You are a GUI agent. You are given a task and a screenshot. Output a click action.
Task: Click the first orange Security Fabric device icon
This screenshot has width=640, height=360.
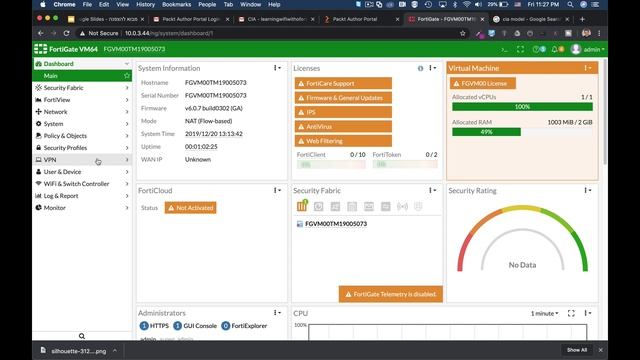(x=302, y=206)
